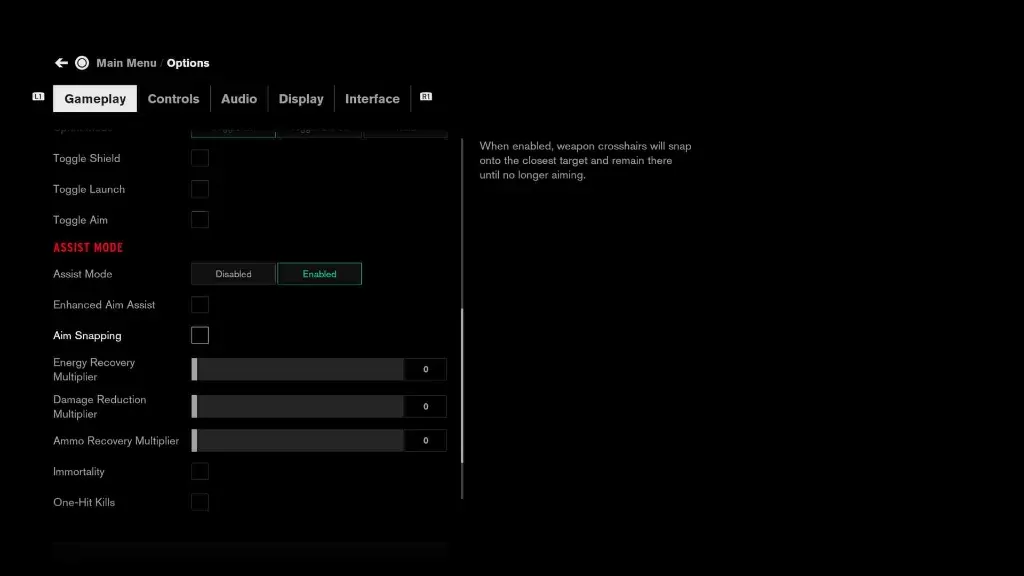Open the Gameplay tab
This screenshot has width=1024, height=576.
pyautogui.click(x=95, y=99)
